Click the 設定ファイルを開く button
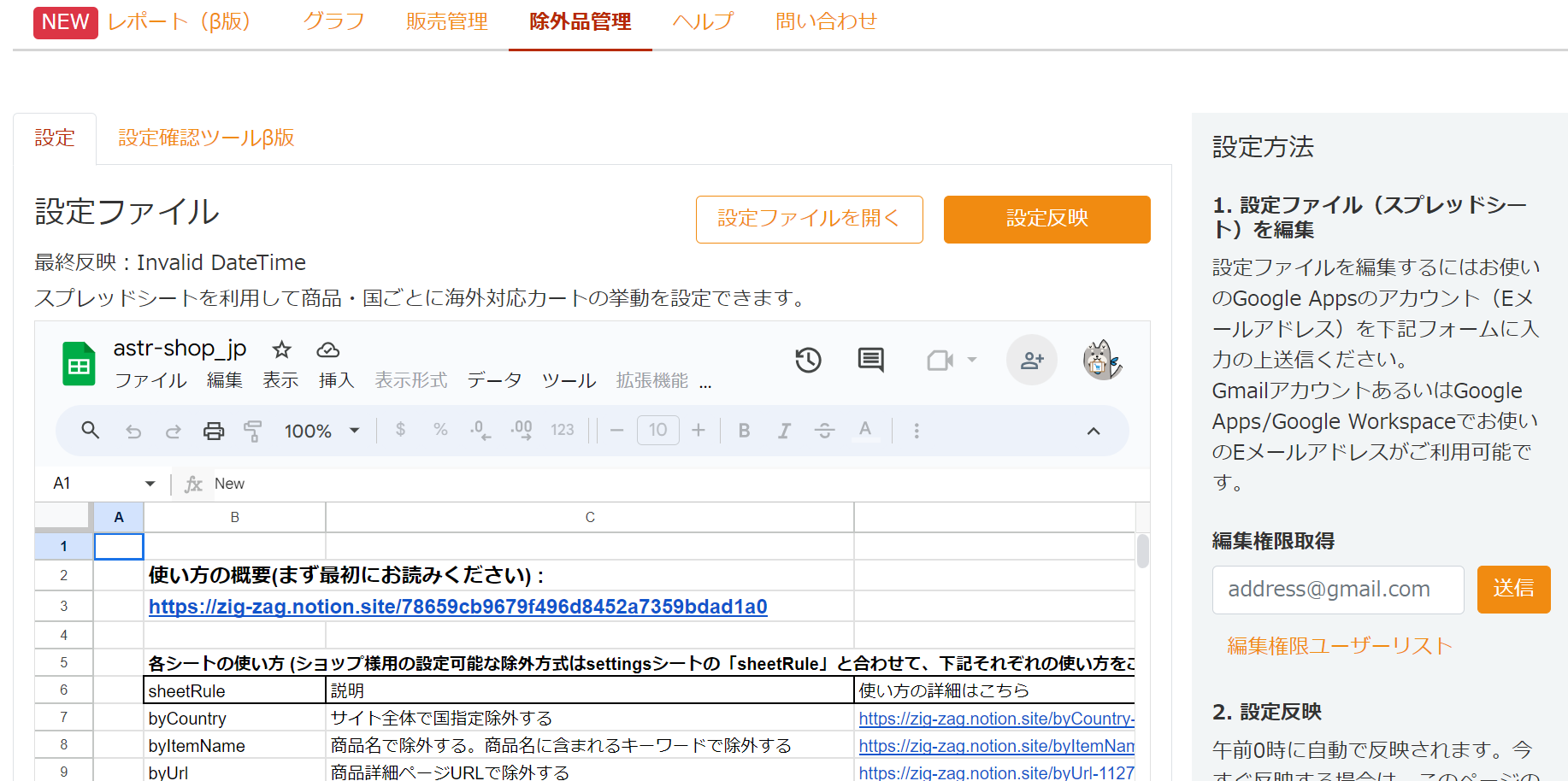Image resolution: width=1568 pixels, height=781 pixels. 810,220
